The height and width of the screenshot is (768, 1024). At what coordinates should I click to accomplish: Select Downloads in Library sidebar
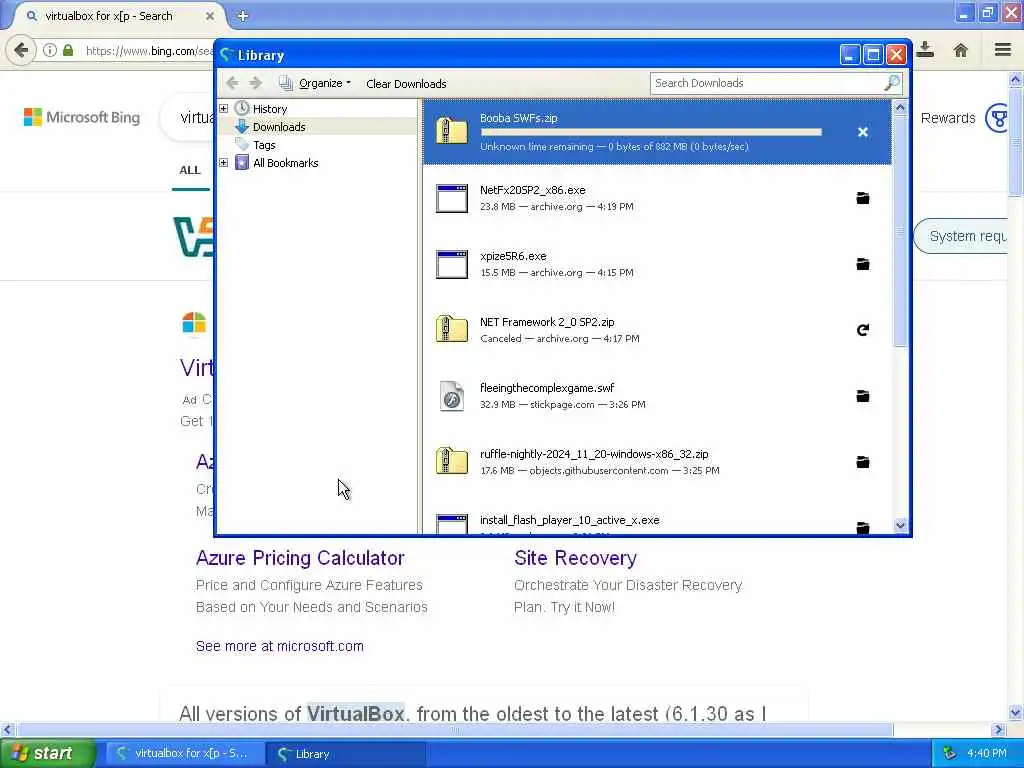tap(279, 127)
